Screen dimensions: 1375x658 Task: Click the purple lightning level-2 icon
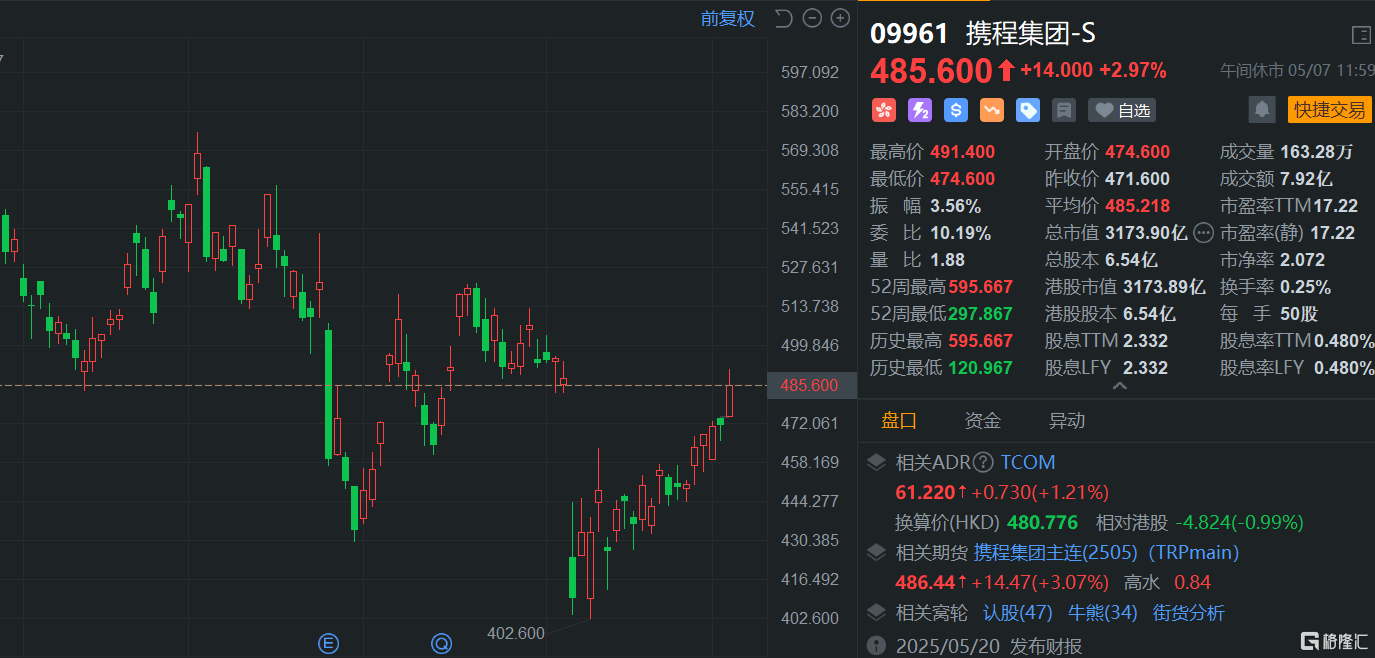919,110
